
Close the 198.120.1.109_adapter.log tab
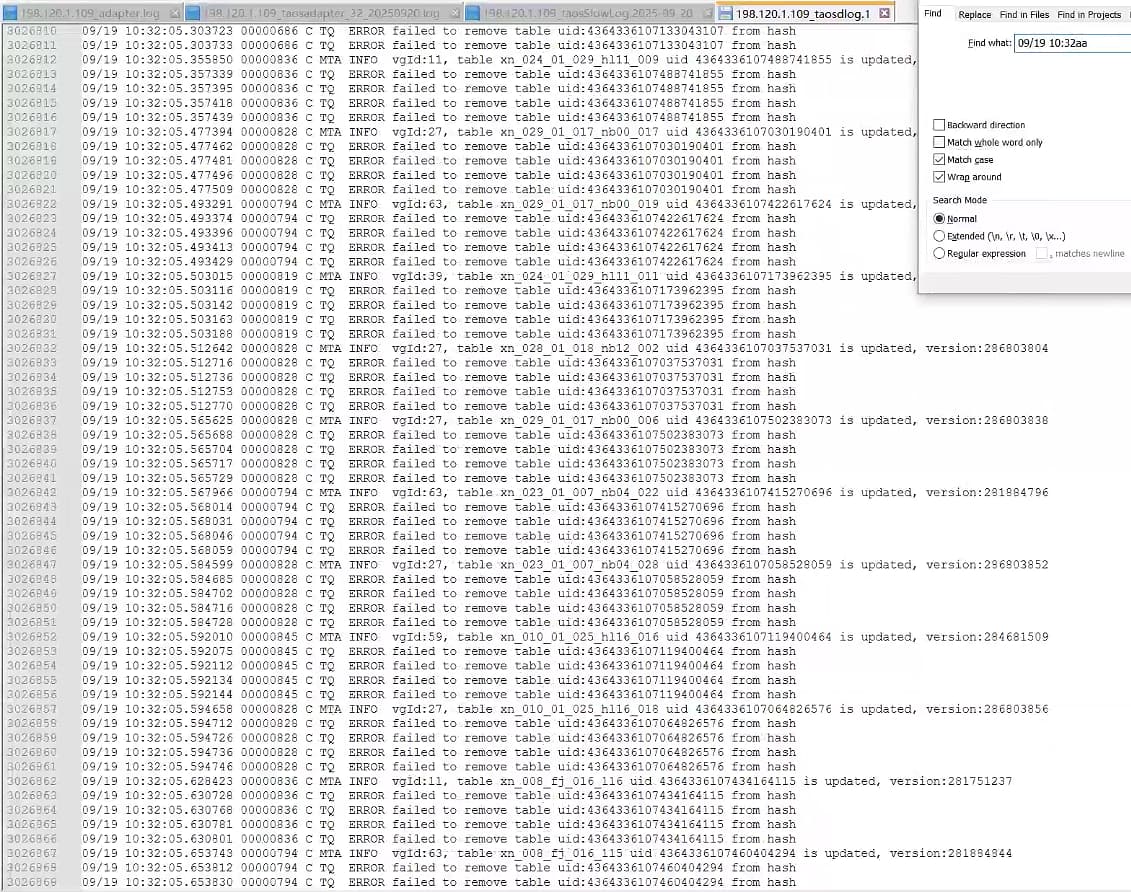pyautogui.click(x=175, y=14)
